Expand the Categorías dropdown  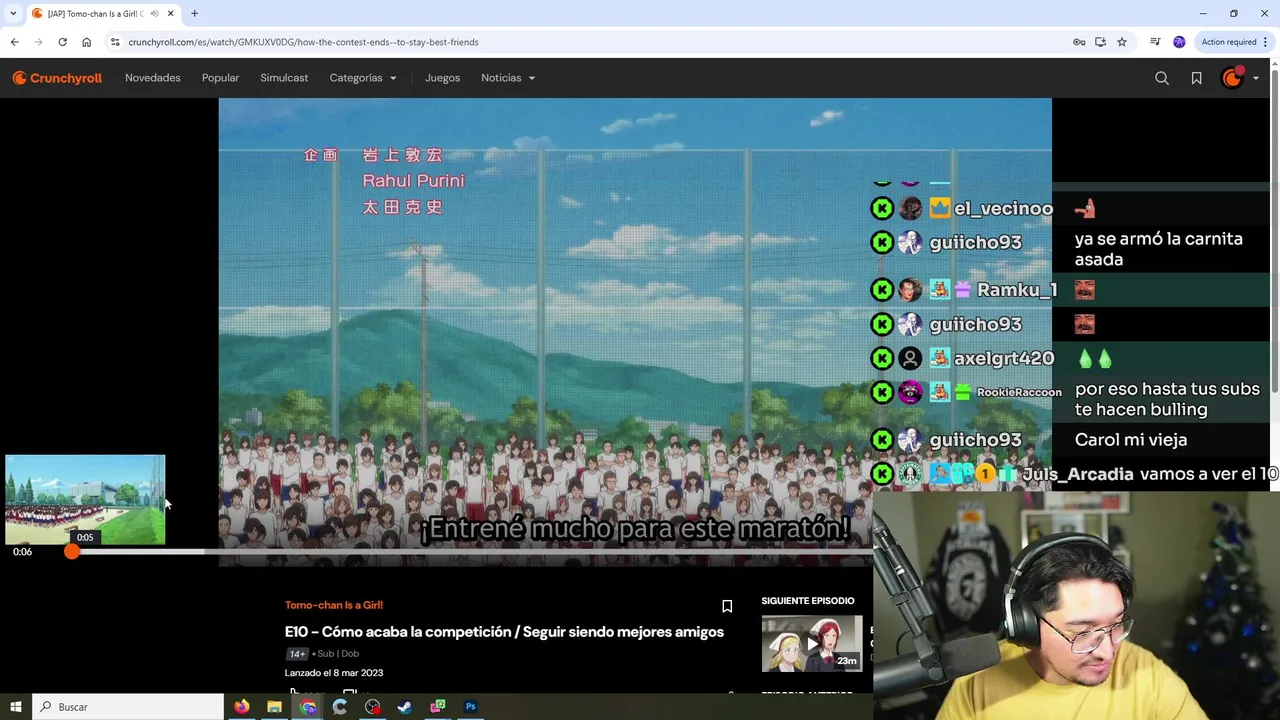pos(363,78)
